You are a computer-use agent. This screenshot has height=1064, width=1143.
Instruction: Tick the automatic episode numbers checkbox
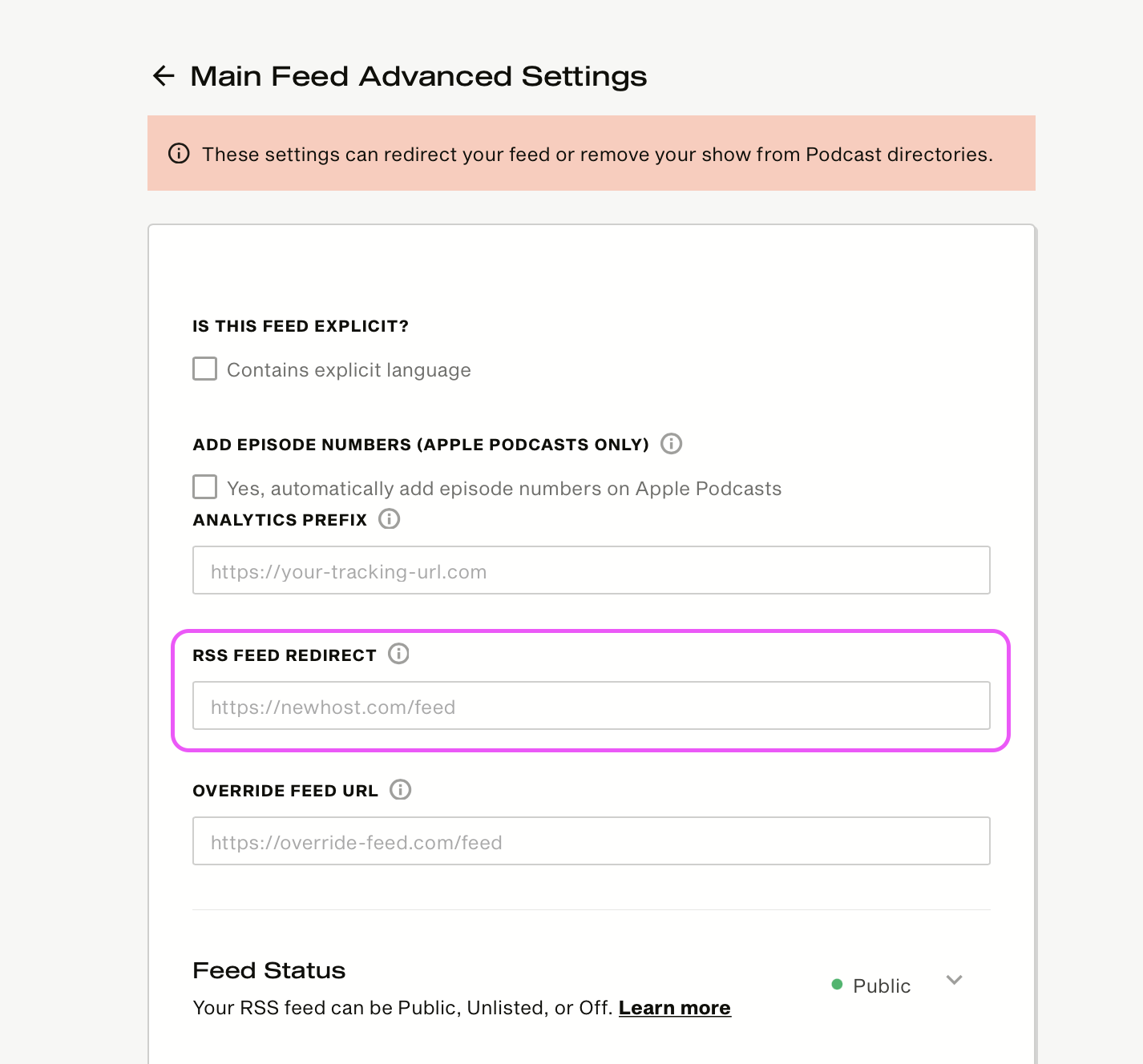click(x=205, y=487)
